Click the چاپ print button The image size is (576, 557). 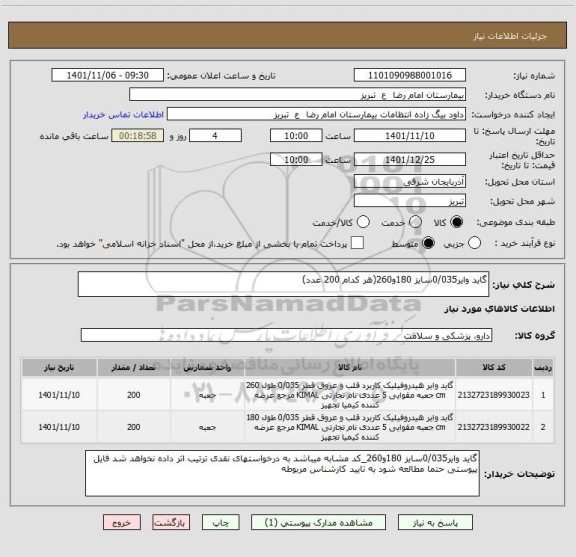coord(221,522)
